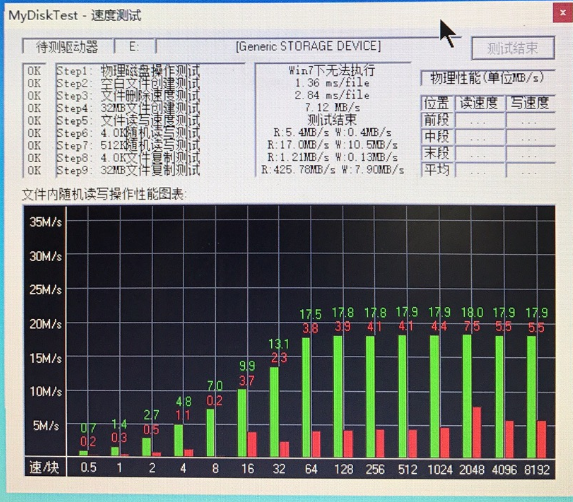The width and height of the screenshot is (573, 502).
Task: Click the 平均 row label
Action: tap(437, 170)
